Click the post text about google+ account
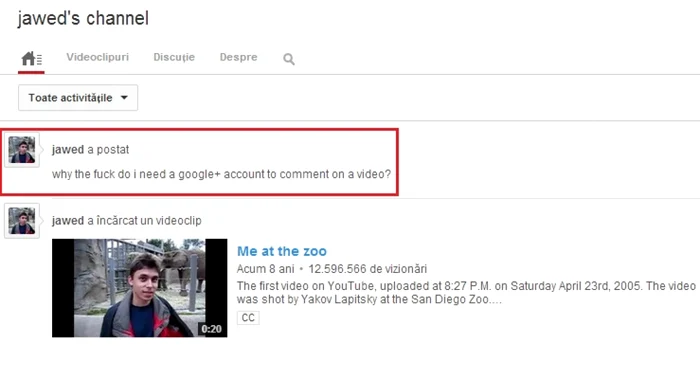Screen dimensions: 700x380 221,174
